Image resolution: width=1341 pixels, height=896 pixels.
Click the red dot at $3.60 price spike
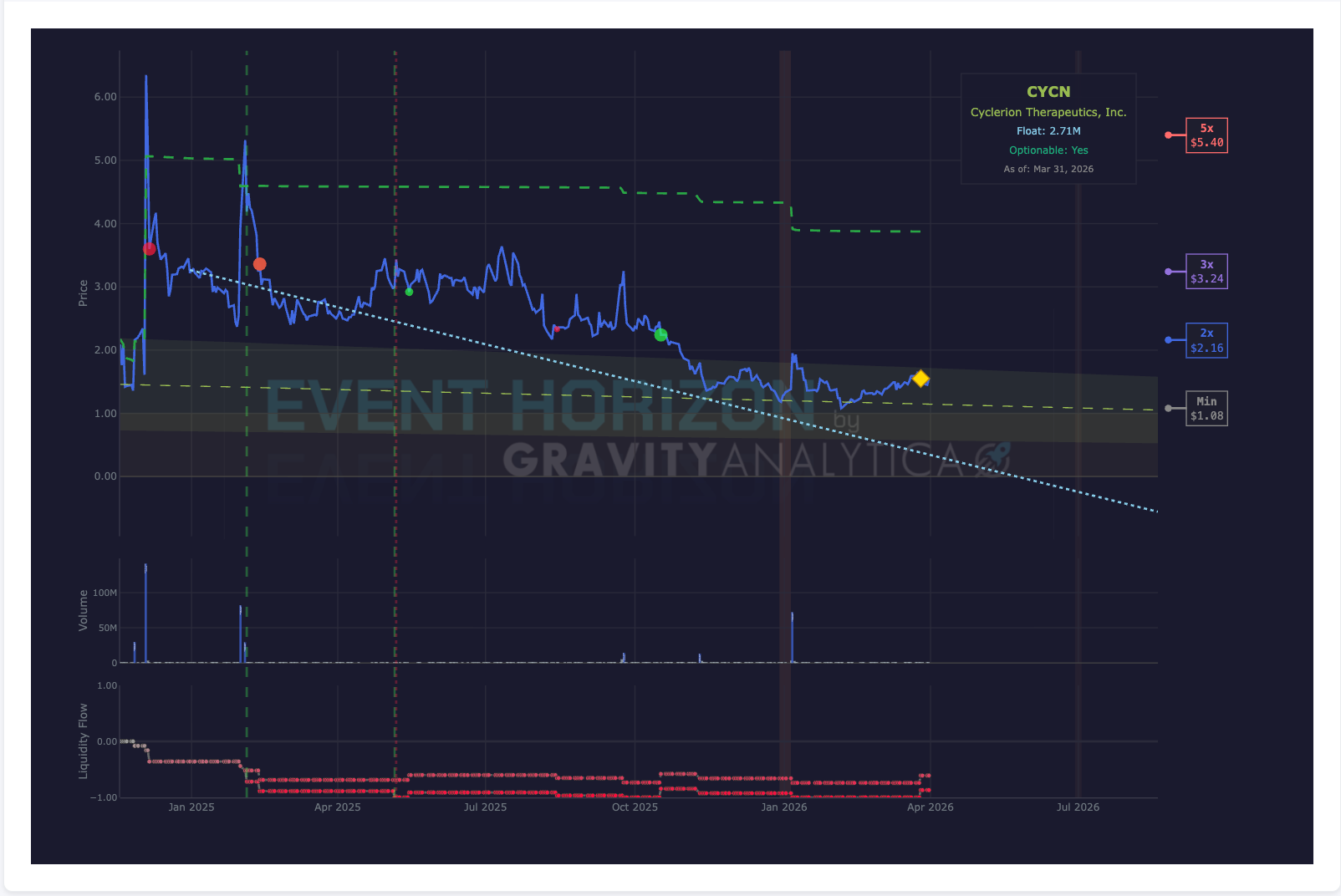click(x=149, y=248)
